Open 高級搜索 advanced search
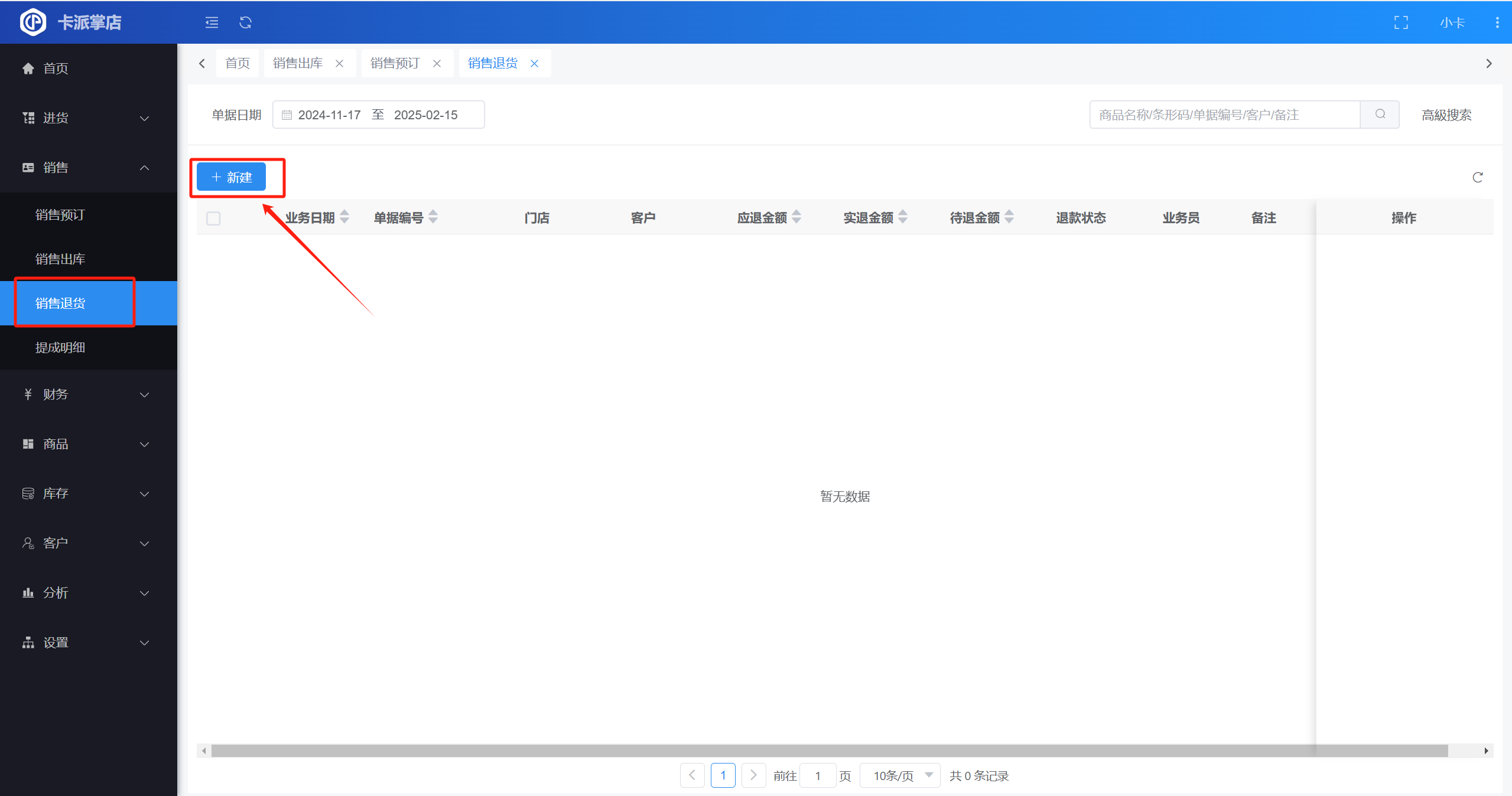The width and height of the screenshot is (1512, 796). (1446, 115)
